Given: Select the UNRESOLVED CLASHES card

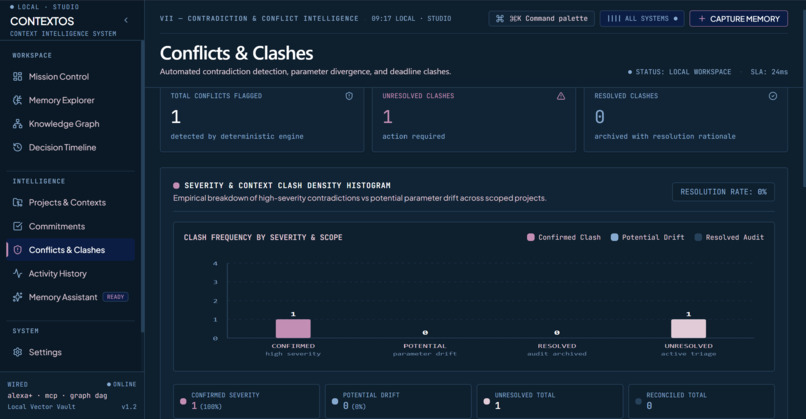Looking at the screenshot, I should 474,119.
